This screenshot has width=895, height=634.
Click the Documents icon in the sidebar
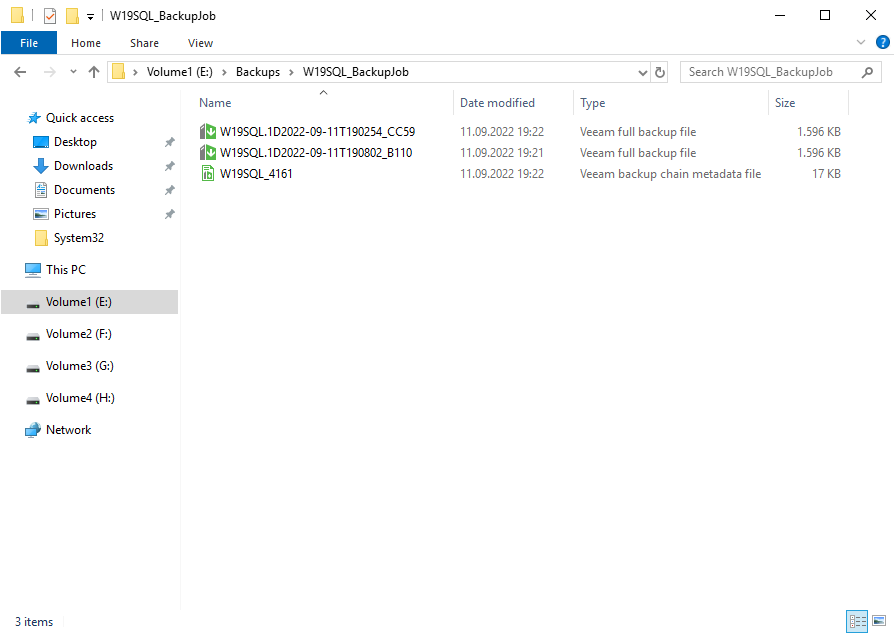(x=41, y=190)
